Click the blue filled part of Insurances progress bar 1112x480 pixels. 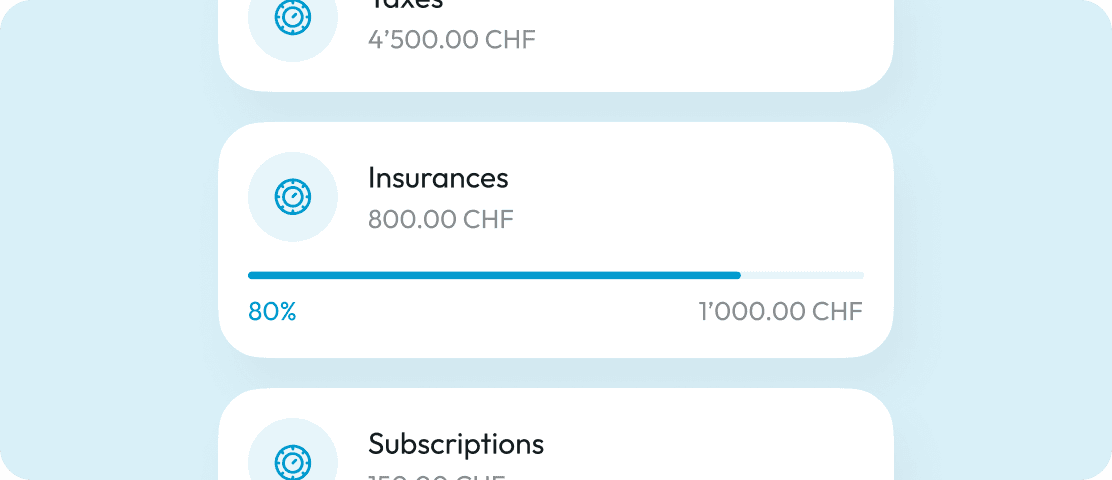coord(494,275)
